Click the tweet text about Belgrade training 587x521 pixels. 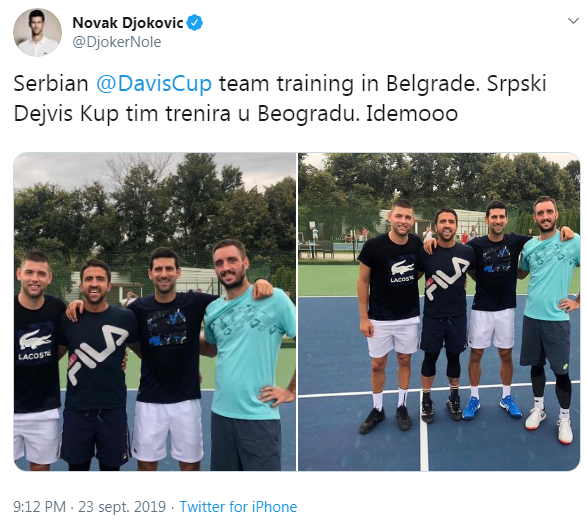(280, 98)
